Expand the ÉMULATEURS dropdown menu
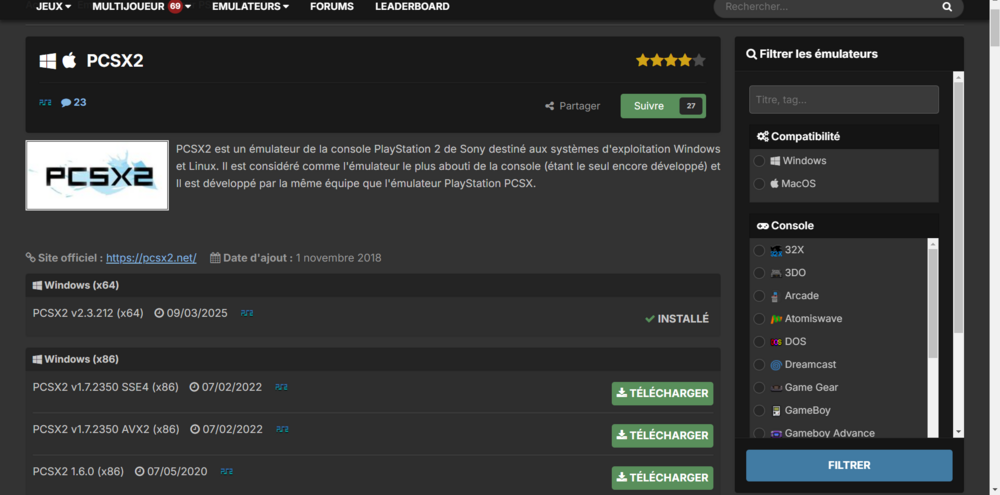 click(250, 7)
